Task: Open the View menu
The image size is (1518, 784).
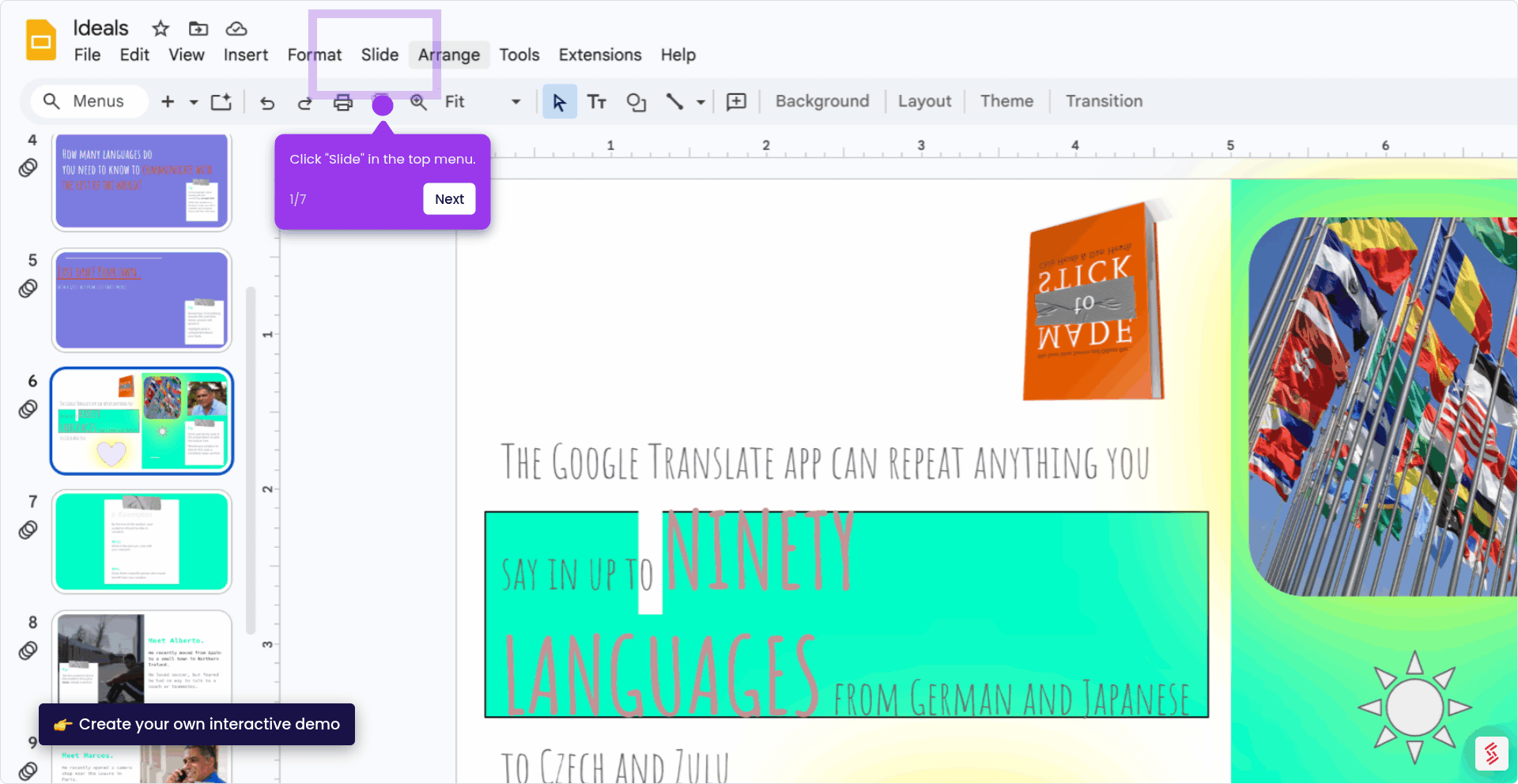Action: pyautogui.click(x=187, y=55)
